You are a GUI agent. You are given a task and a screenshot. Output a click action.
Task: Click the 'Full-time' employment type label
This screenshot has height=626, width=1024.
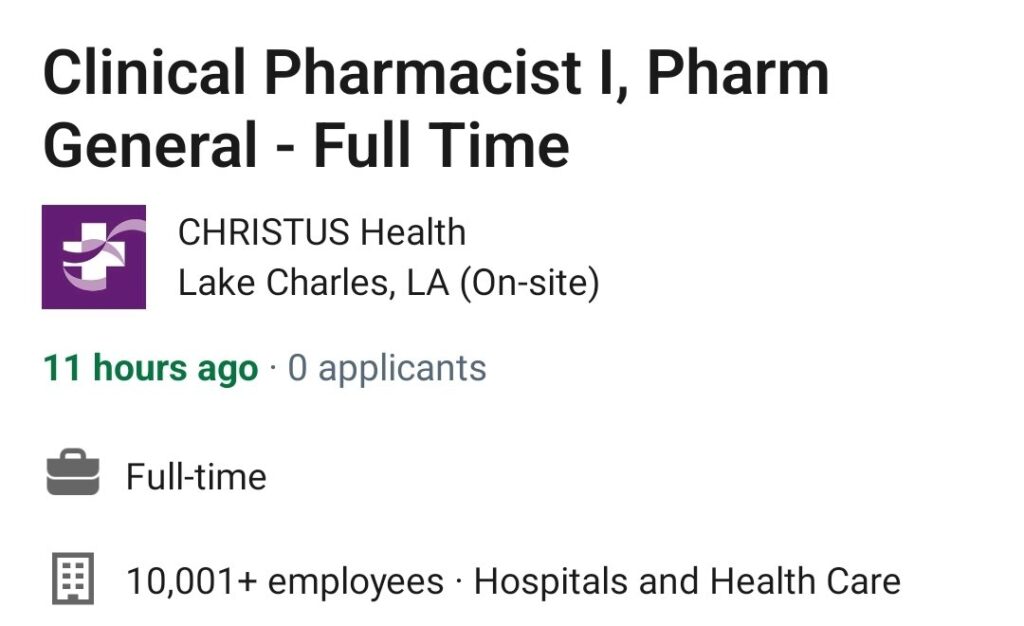click(197, 477)
